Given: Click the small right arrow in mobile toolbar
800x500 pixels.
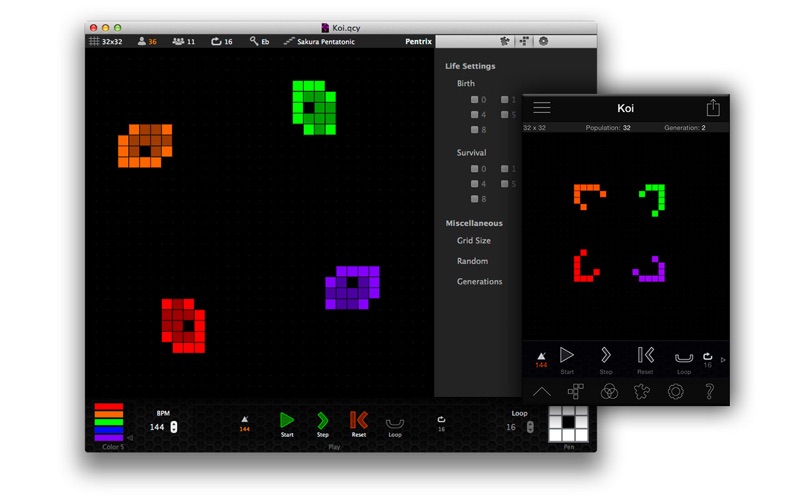Looking at the screenshot, I should tap(723, 360).
